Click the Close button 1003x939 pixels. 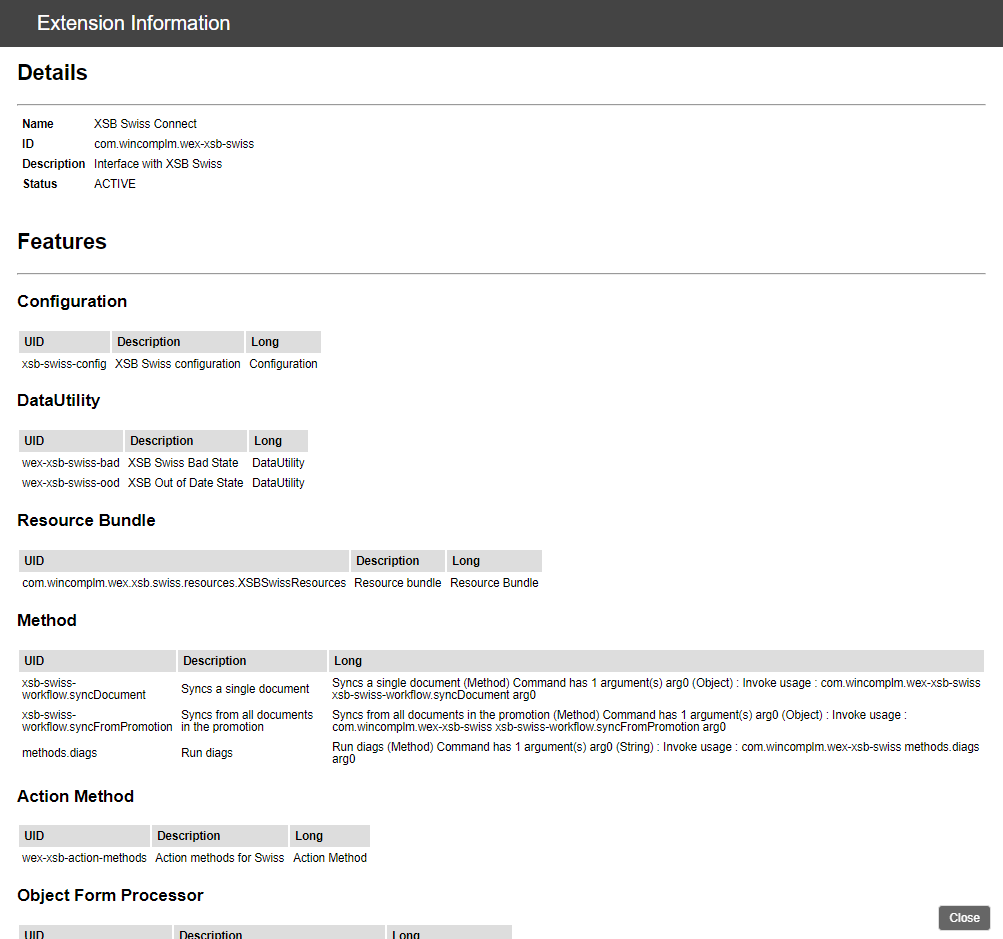[964, 918]
